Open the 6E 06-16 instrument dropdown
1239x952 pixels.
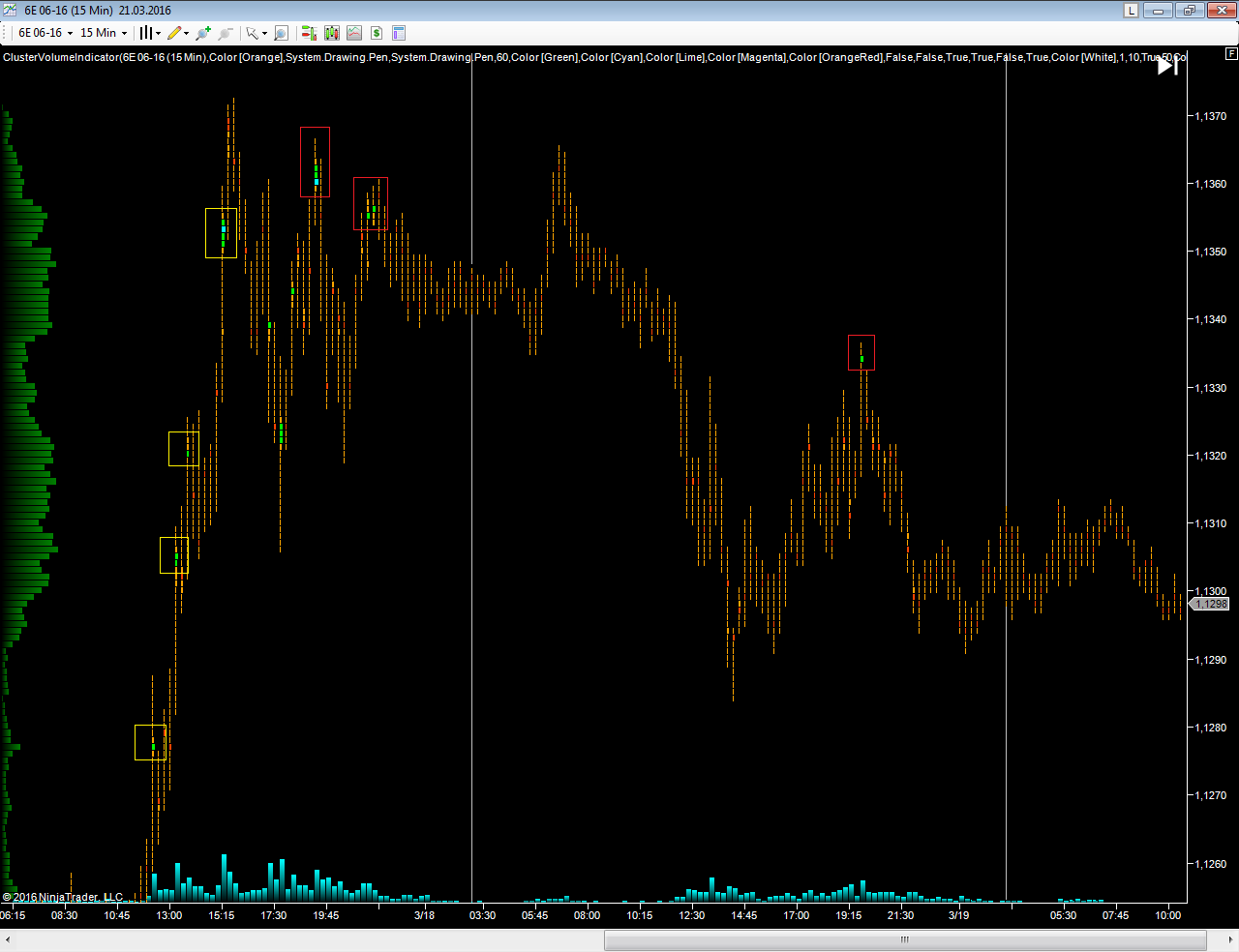45,33
